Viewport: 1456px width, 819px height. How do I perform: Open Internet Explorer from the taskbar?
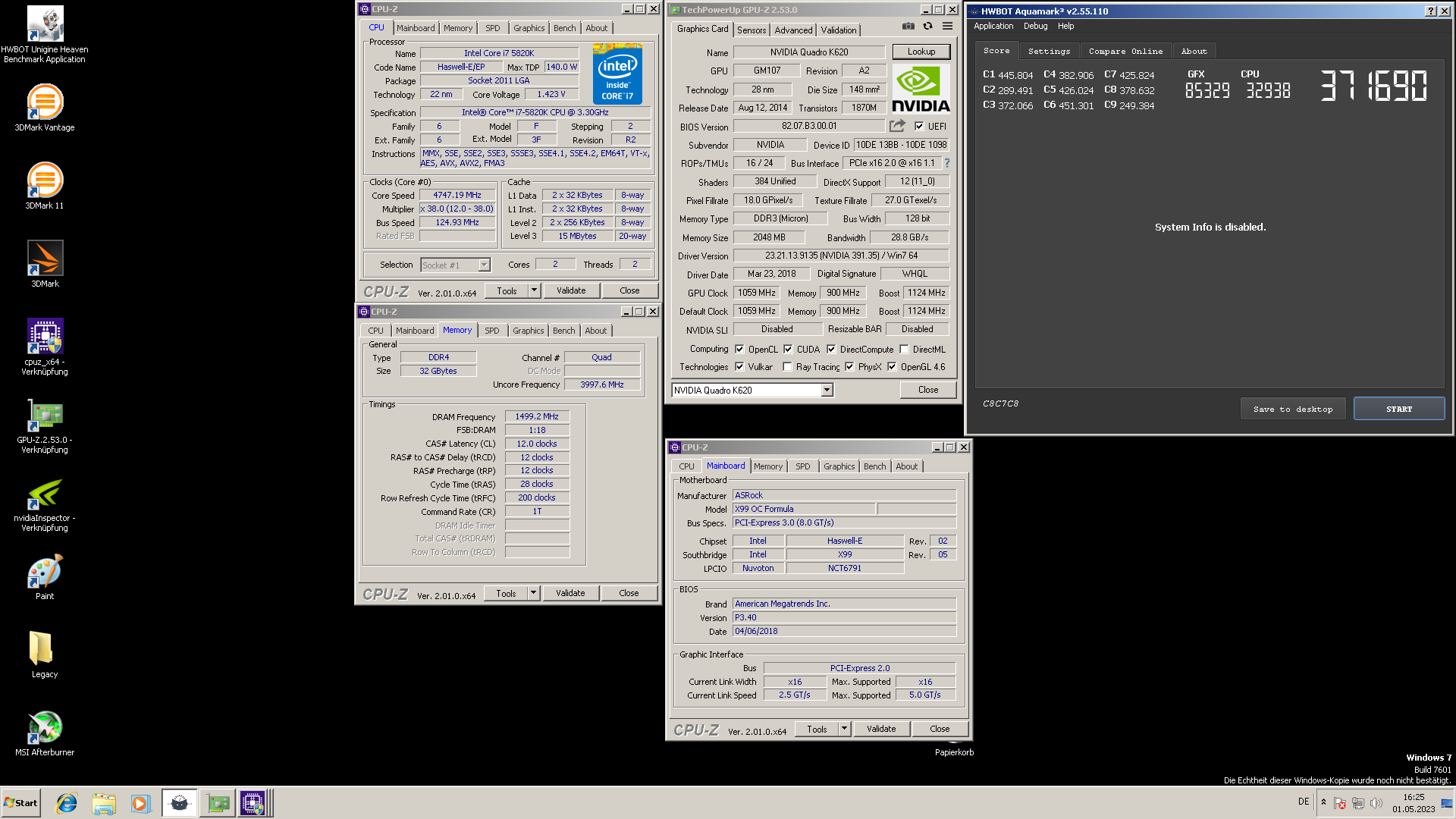(67, 803)
